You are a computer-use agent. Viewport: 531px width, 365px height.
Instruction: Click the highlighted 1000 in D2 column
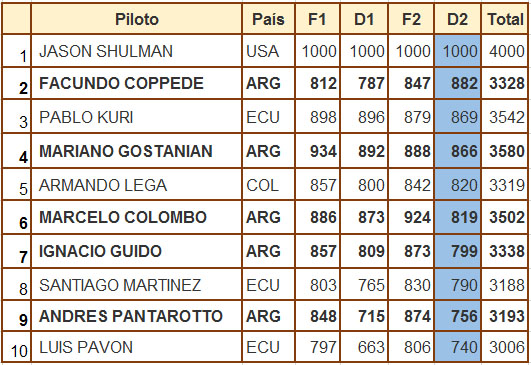[x=458, y=51]
